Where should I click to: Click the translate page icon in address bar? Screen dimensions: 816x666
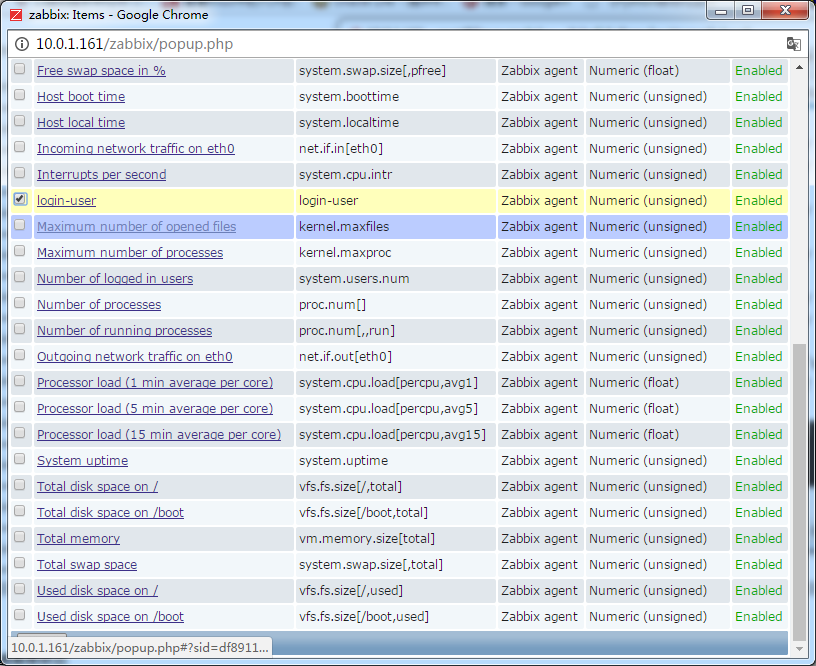(793, 44)
